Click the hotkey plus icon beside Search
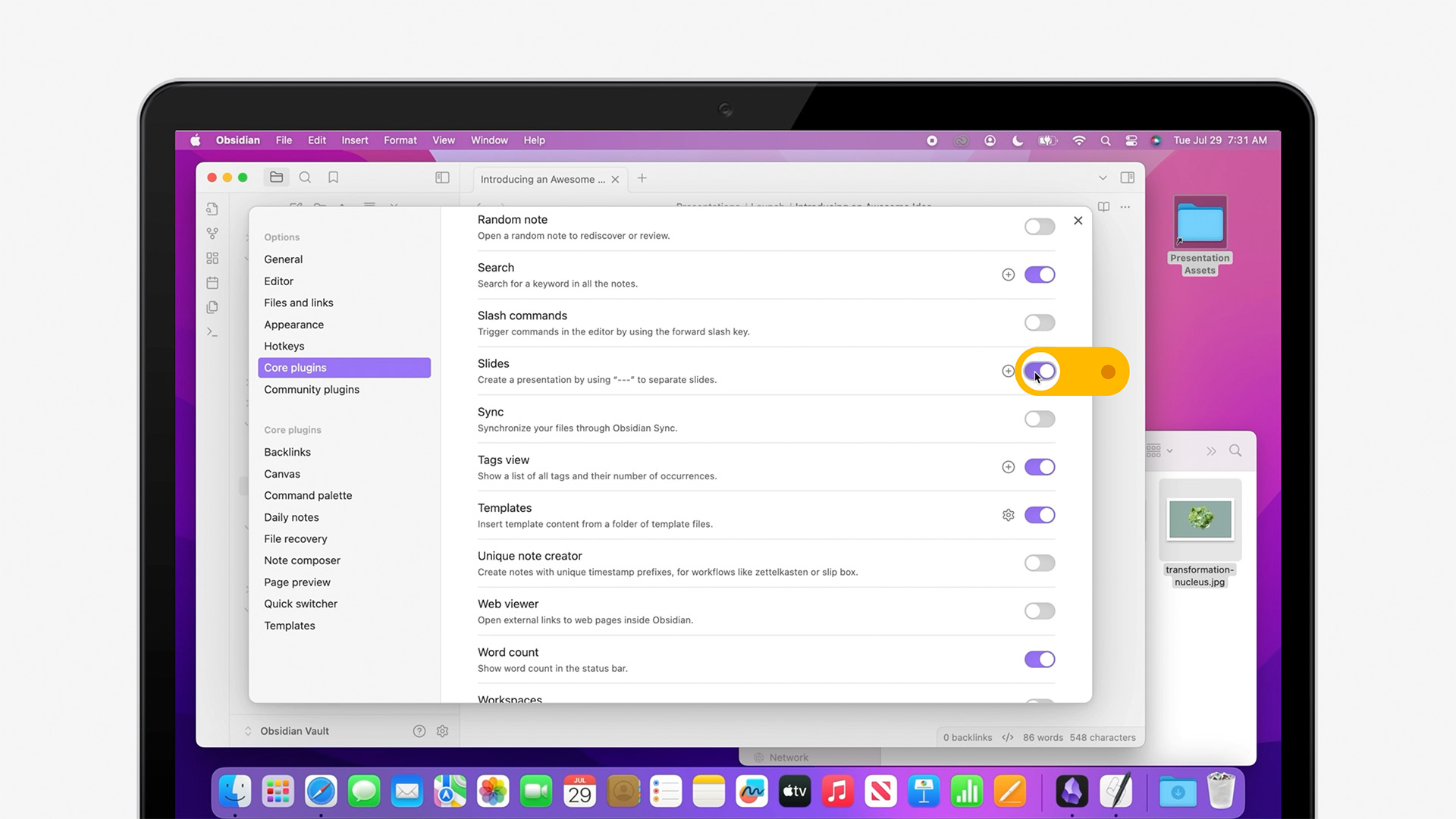1456x819 pixels. click(x=1008, y=275)
